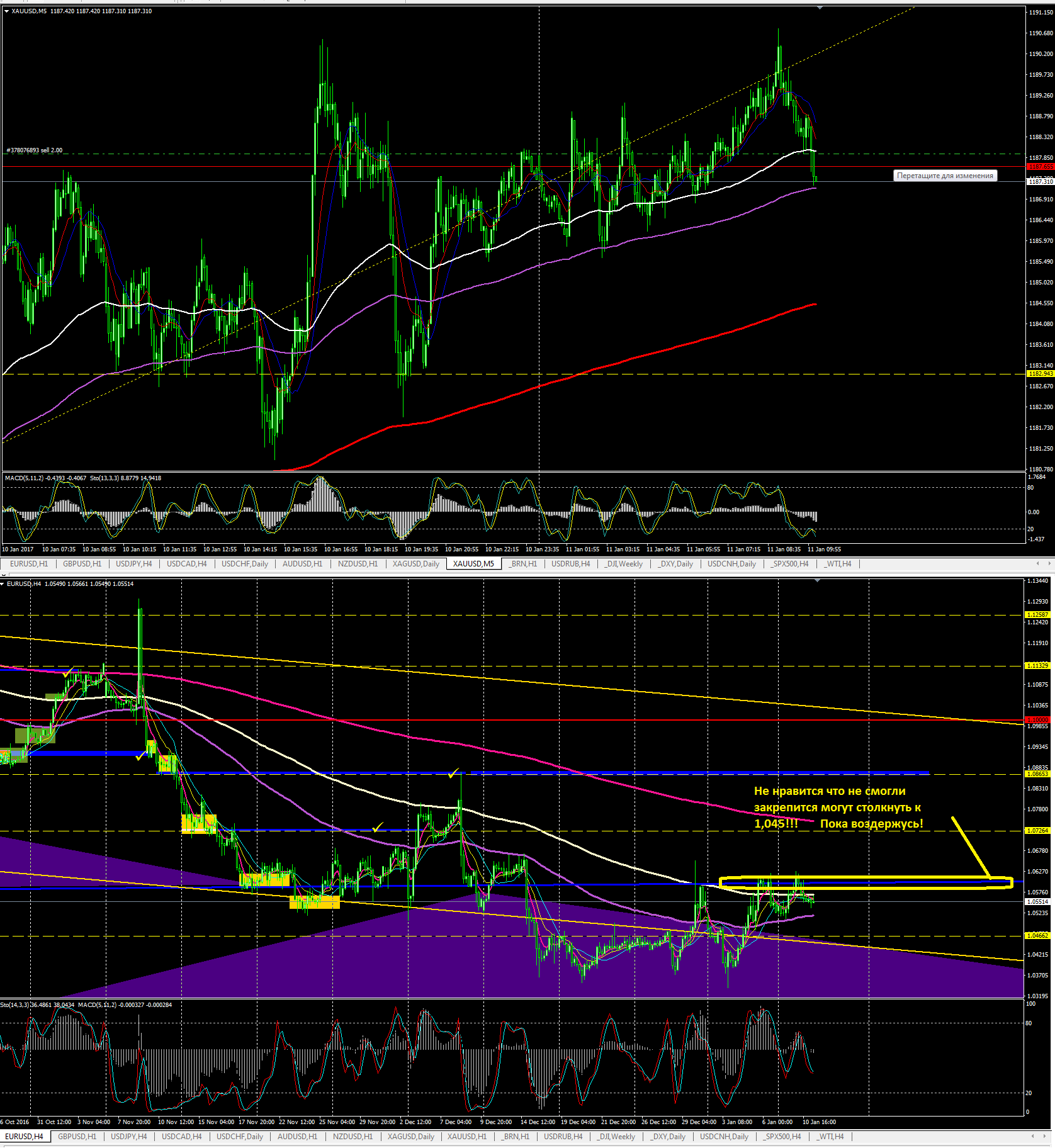This screenshot has height=1148, width=1055.
Task: Open USDCAD,H4 tab in the XAUUSD window
Action: pyautogui.click(x=186, y=564)
